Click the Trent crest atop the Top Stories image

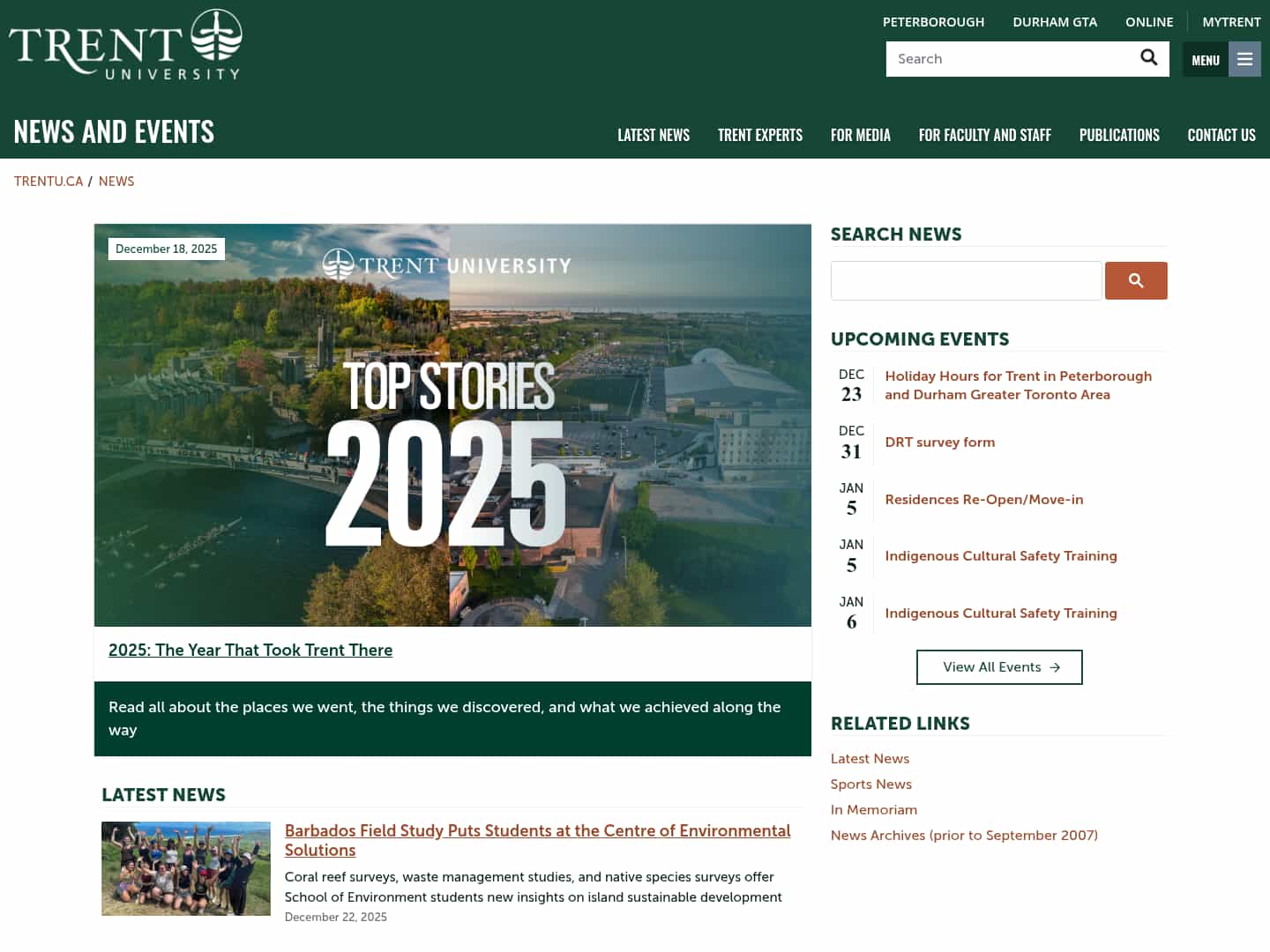(x=338, y=264)
